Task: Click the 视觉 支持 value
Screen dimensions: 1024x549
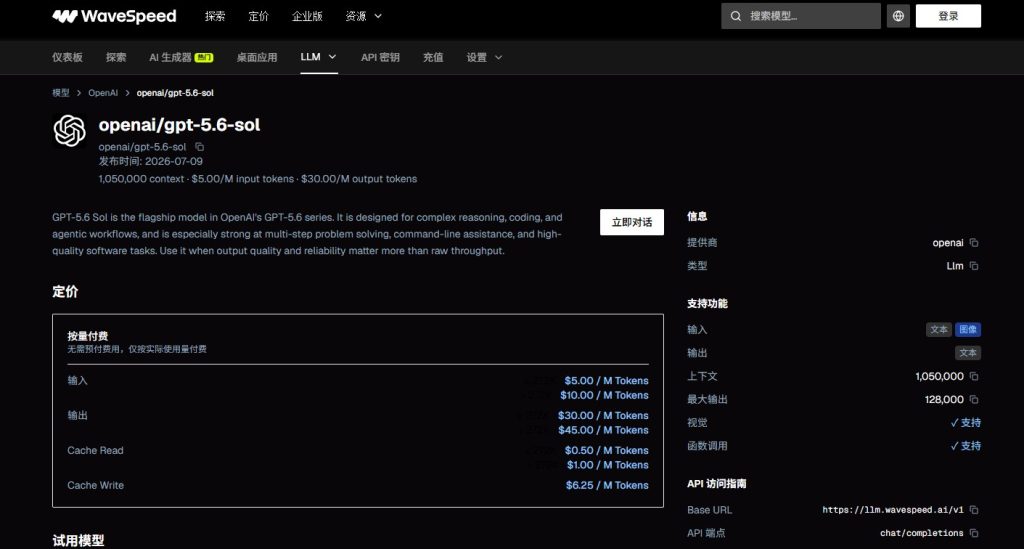Action: pyautogui.click(x=965, y=422)
